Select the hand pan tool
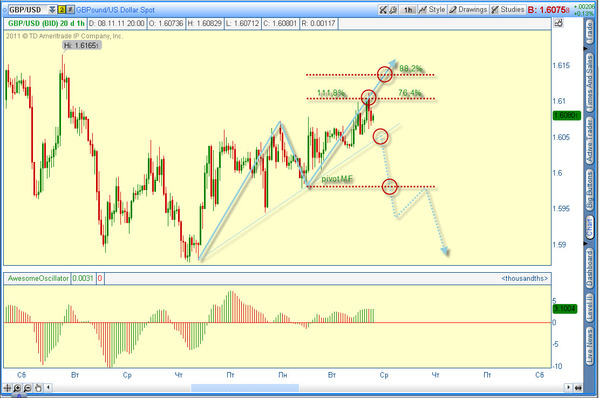 pyautogui.click(x=38, y=388)
